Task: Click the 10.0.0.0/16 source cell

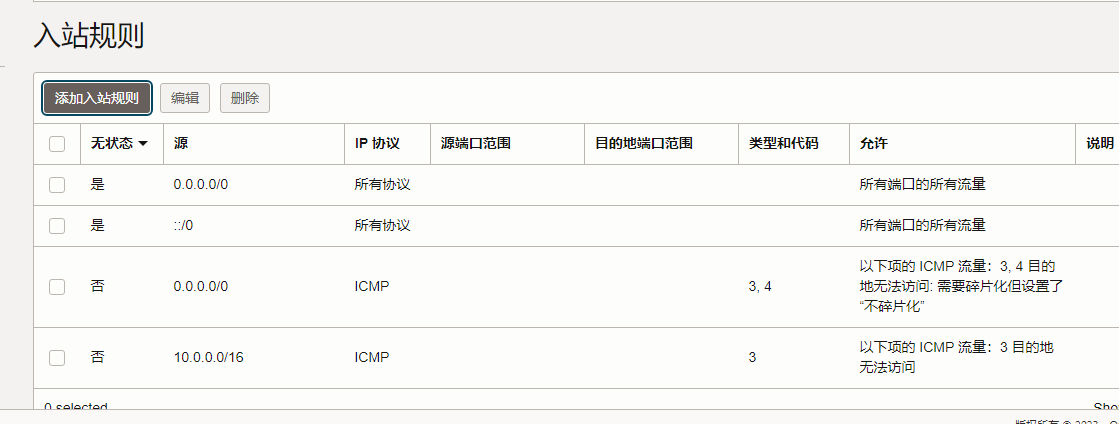Action: click(209, 357)
